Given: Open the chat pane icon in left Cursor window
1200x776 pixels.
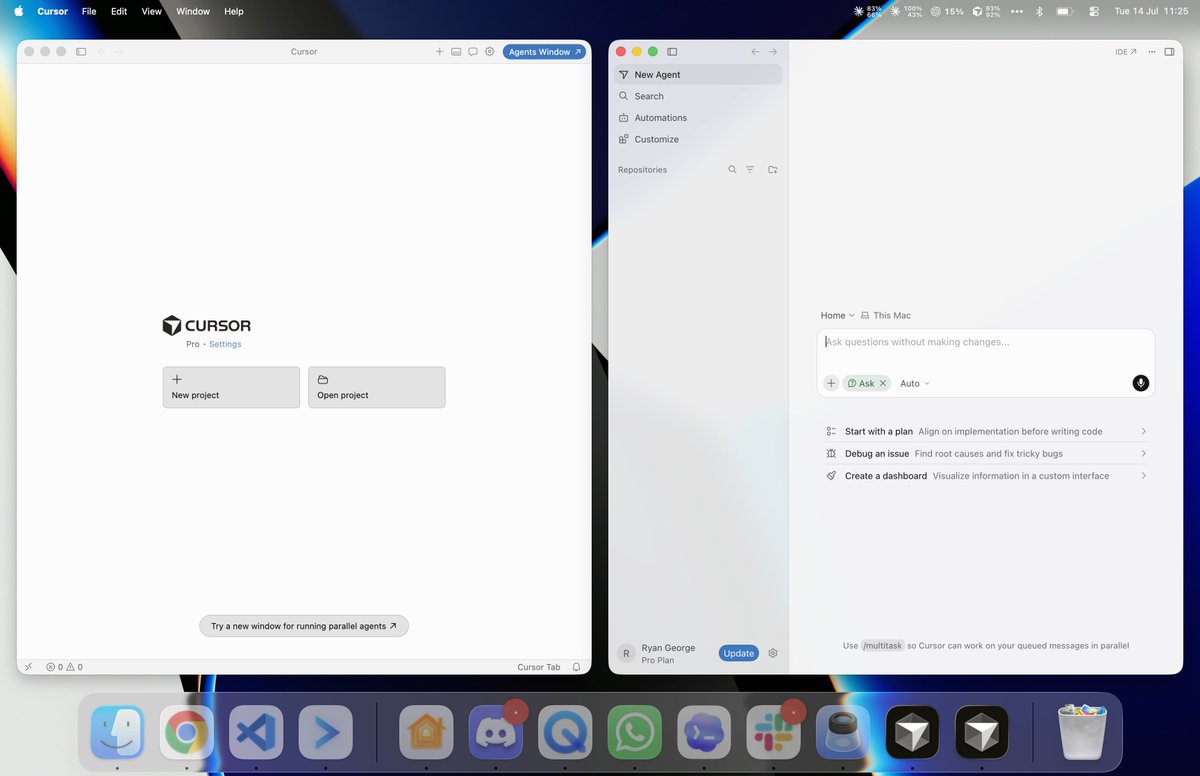Looking at the screenshot, I should (473, 52).
